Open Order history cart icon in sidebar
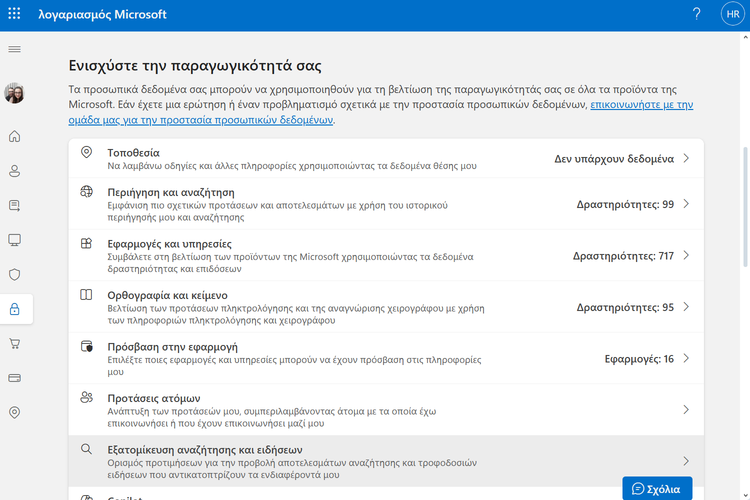This screenshot has width=750, height=500. [x=14, y=344]
